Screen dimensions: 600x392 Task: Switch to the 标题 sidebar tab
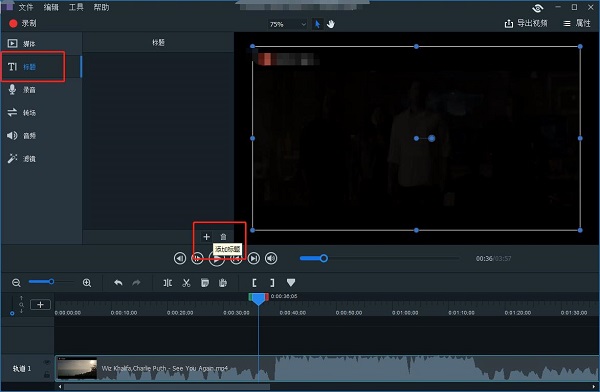(41, 67)
